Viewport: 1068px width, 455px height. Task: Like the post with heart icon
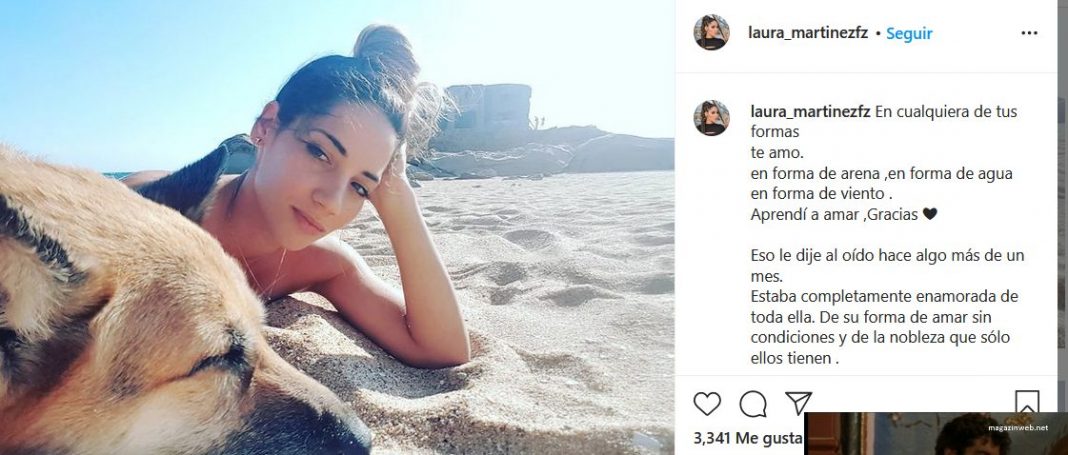point(706,404)
